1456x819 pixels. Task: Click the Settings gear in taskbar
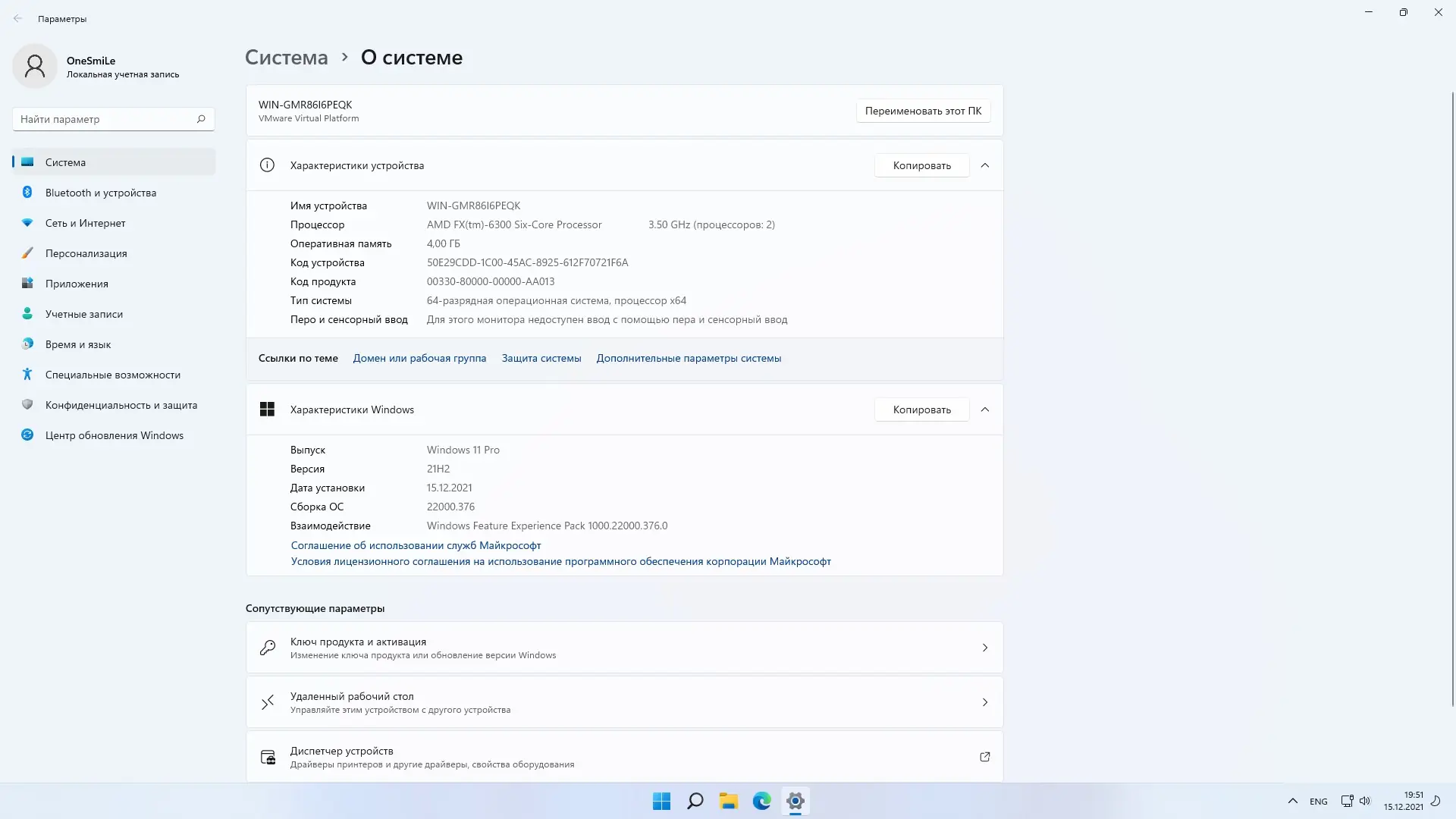pyautogui.click(x=795, y=801)
